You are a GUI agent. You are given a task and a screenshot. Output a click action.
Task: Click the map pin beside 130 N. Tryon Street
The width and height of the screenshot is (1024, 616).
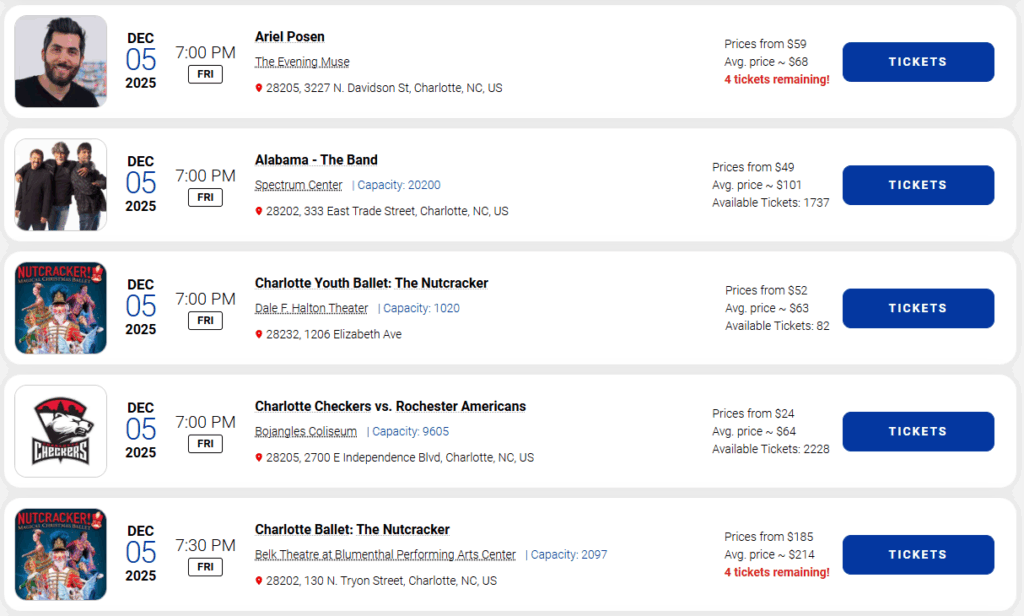259,580
